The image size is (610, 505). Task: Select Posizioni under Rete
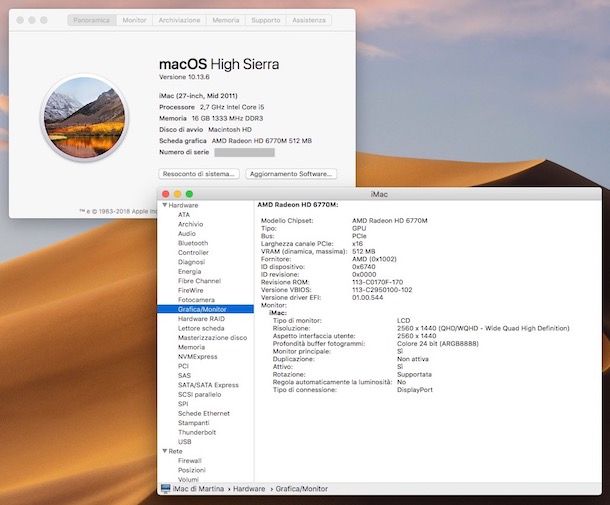tap(192, 470)
